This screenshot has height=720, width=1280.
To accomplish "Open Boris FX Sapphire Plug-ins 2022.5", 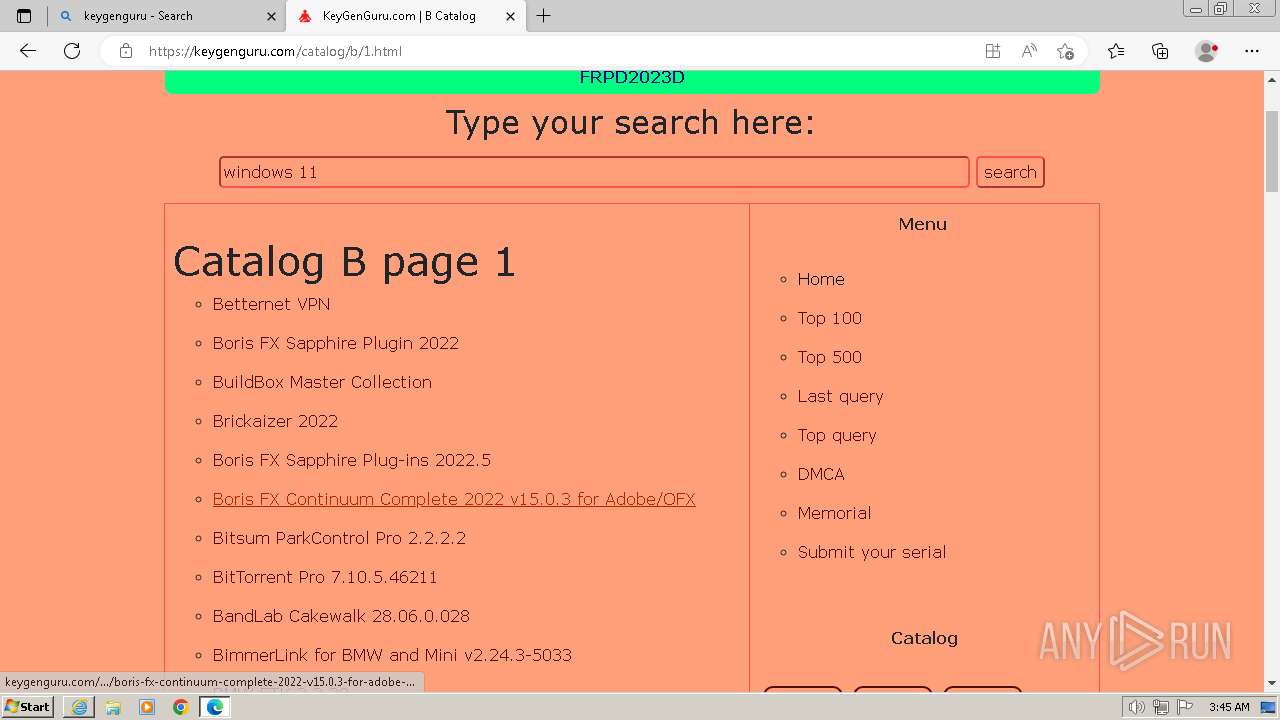I will 352,460.
